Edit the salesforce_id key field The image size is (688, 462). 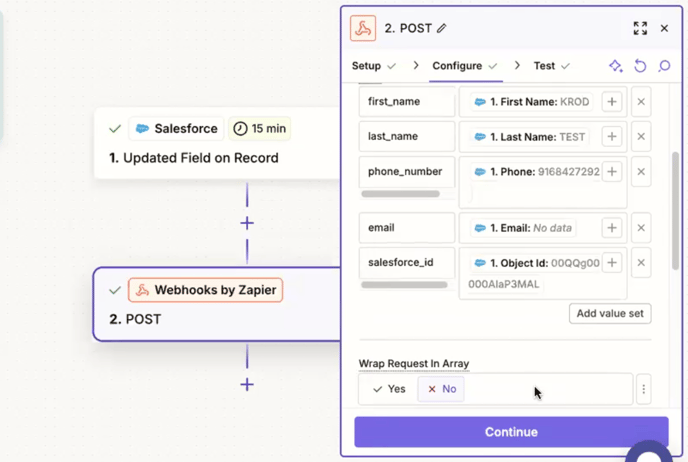coord(407,263)
